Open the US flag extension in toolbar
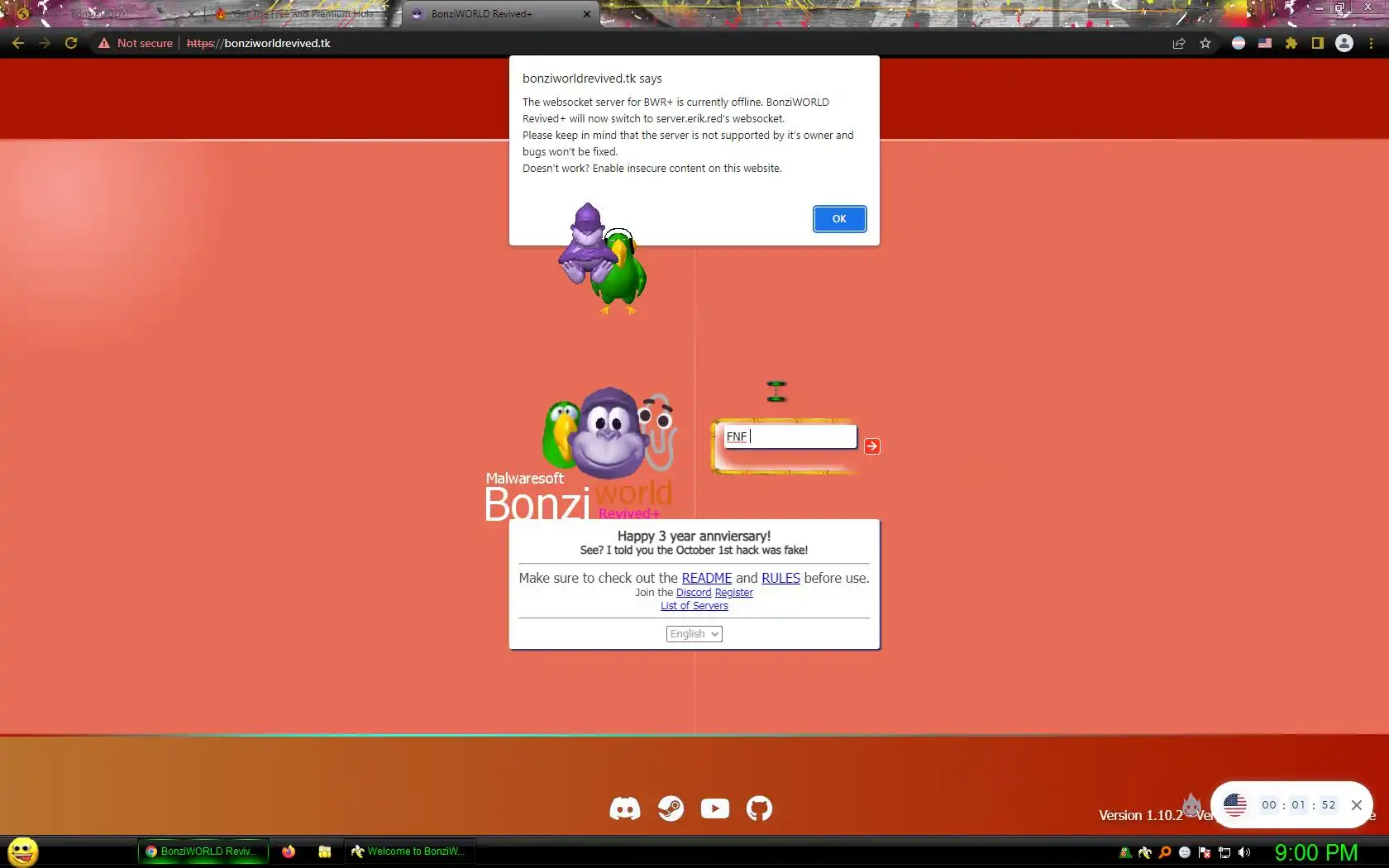This screenshot has height=868, width=1389. coord(1265,43)
